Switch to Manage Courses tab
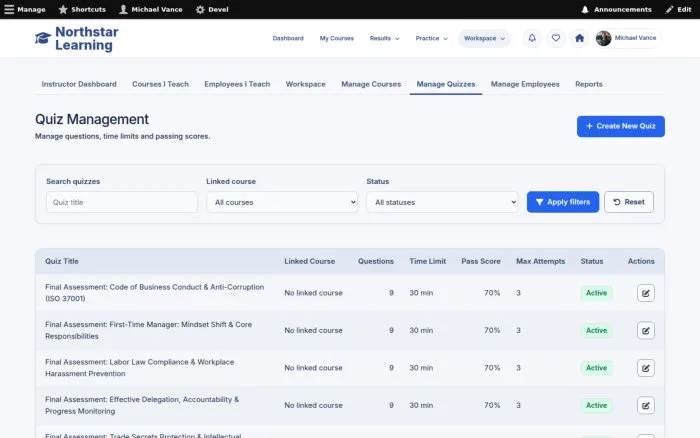The image size is (700, 438). [x=371, y=84]
